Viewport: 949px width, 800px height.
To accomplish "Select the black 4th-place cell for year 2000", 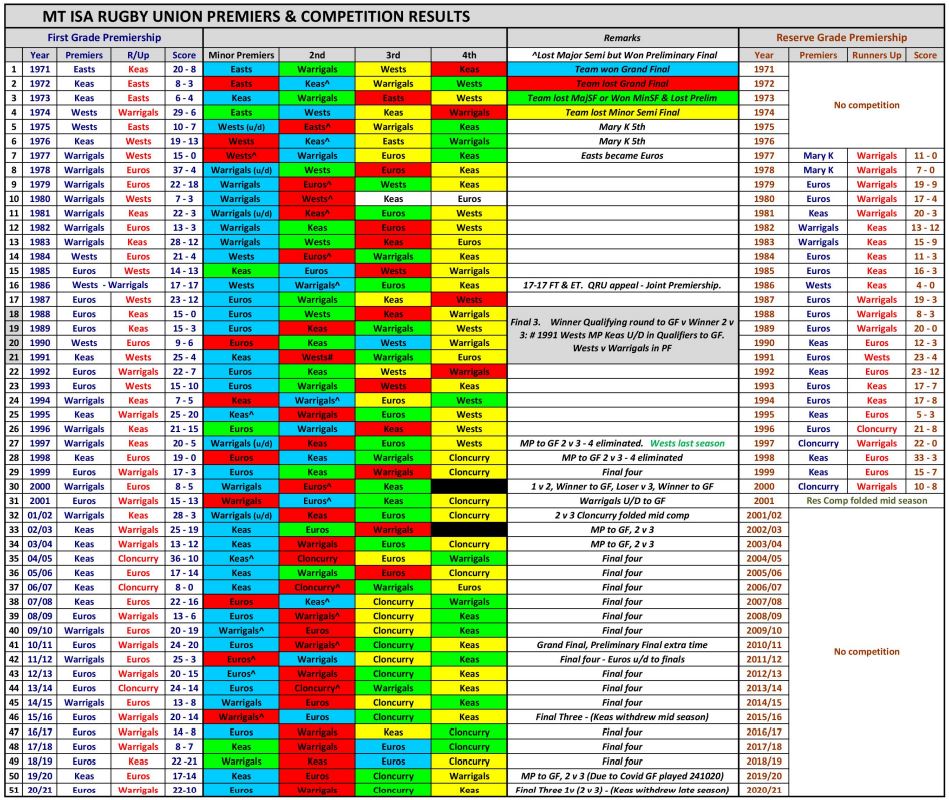I will click(469, 485).
